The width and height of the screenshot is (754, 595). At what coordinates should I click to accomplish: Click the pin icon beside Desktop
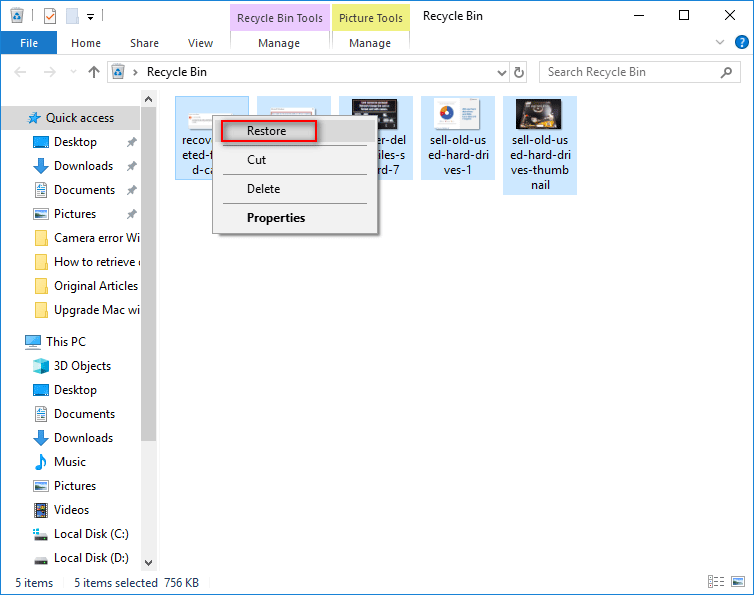point(131,142)
